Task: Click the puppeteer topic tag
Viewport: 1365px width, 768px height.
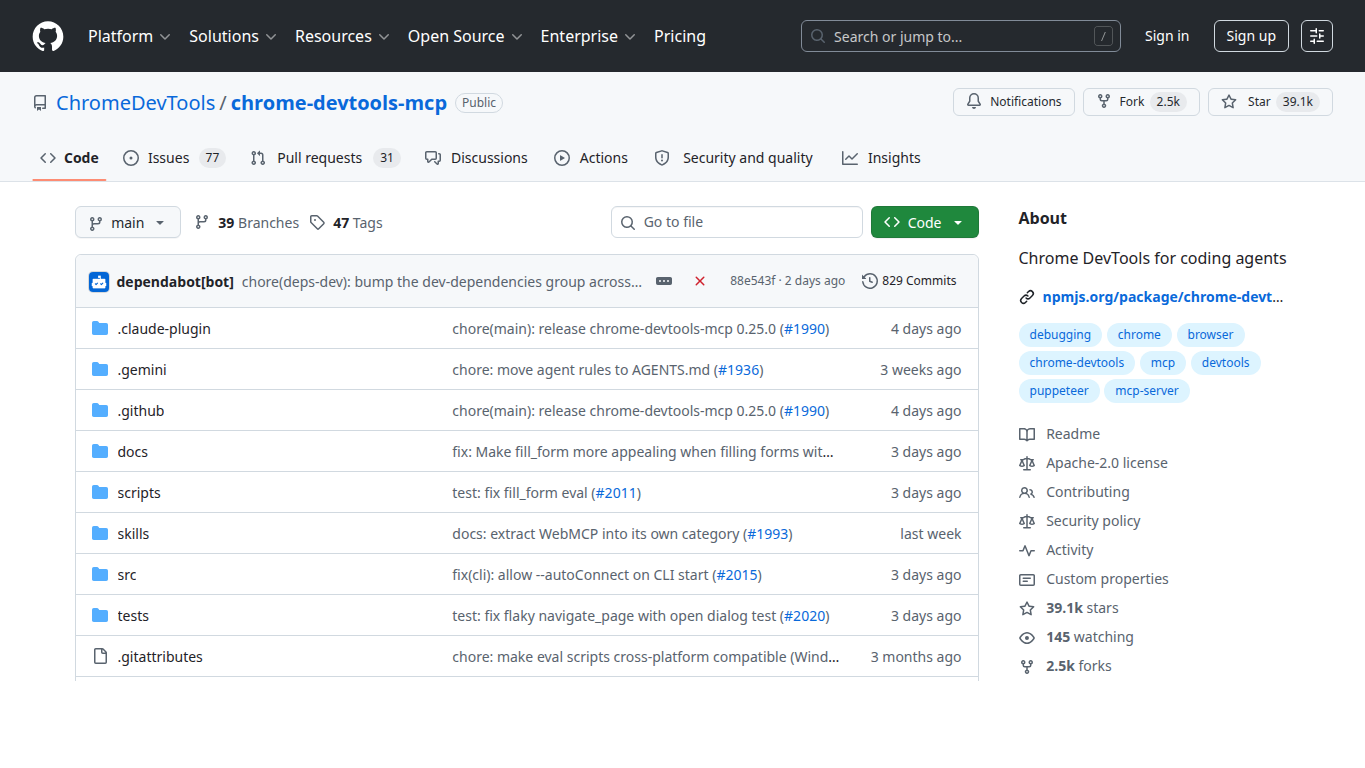Action: [x=1059, y=391]
